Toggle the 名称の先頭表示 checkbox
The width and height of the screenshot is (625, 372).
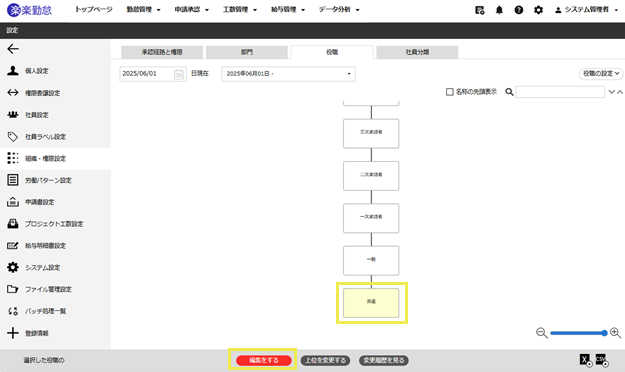450,92
